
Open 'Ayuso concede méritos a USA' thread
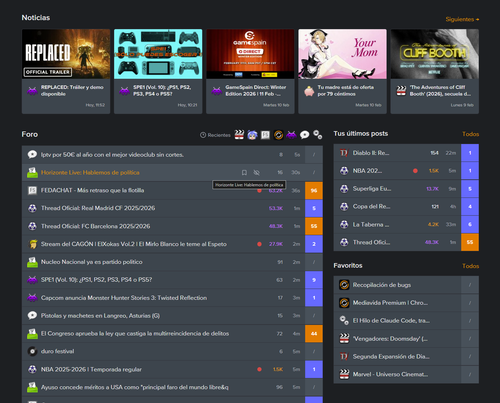134,387
